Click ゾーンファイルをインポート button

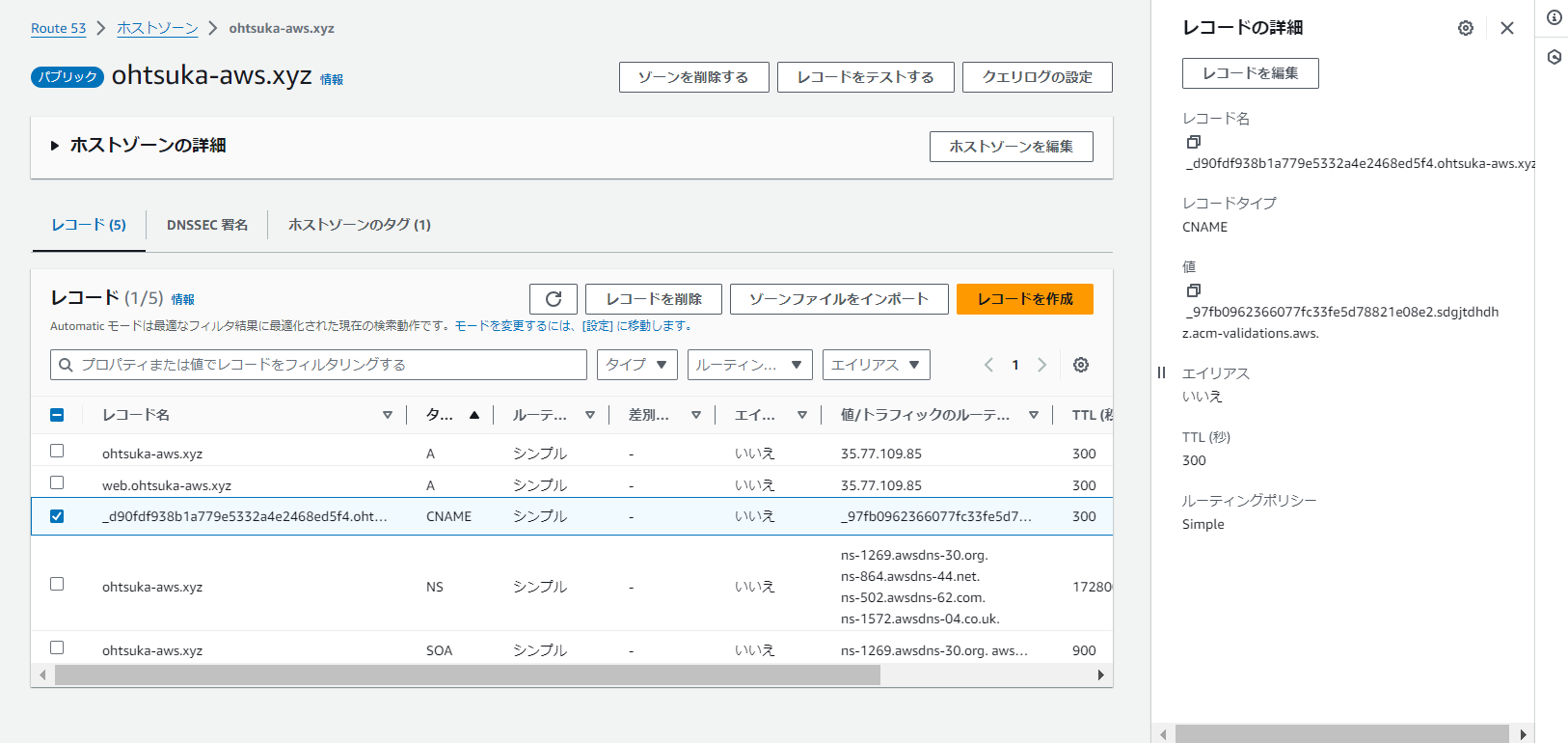pyautogui.click(x=839, y=299)
